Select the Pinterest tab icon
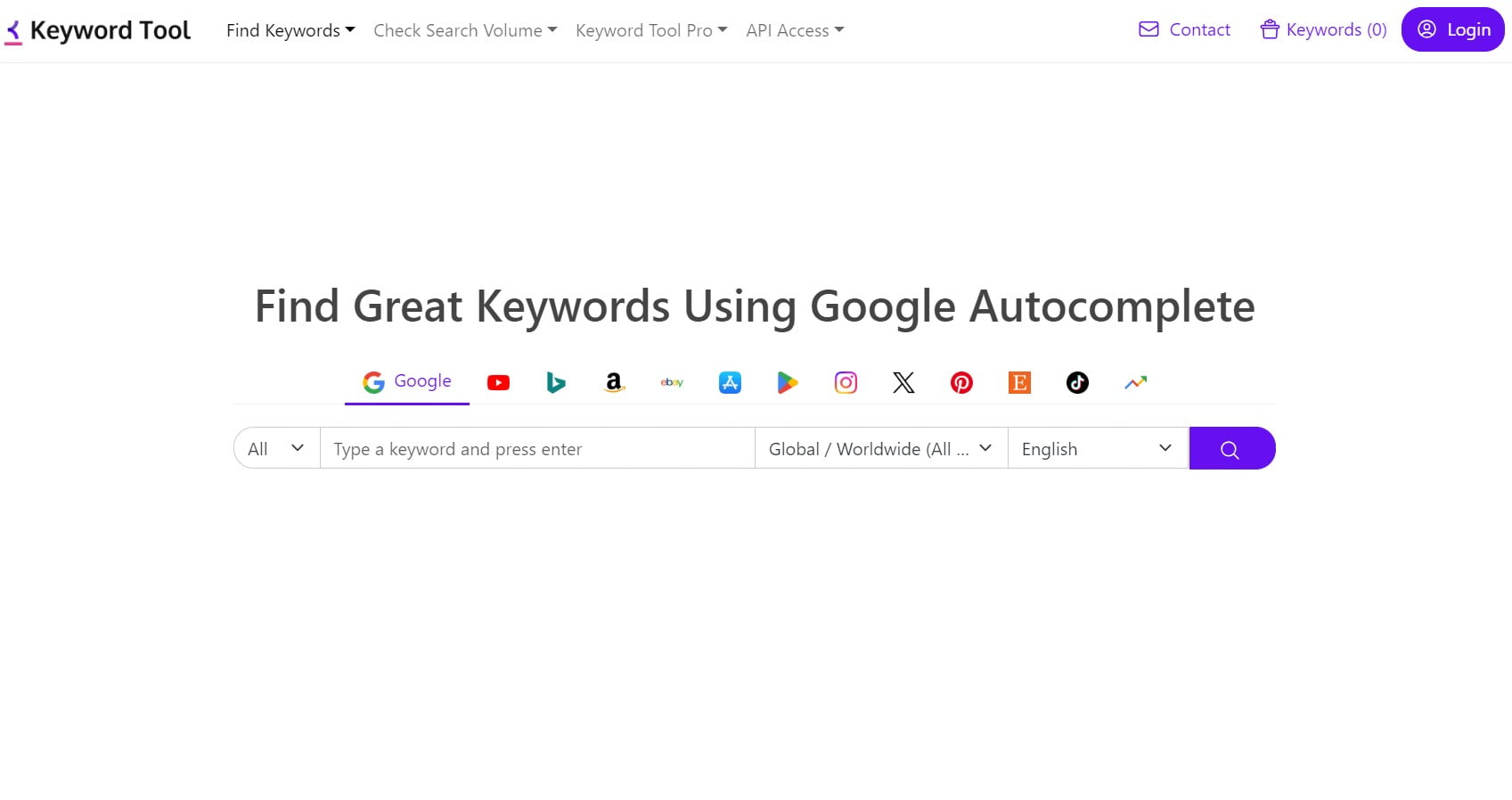1512x800 pixels. pyautogui.click(x=961, y=382)
